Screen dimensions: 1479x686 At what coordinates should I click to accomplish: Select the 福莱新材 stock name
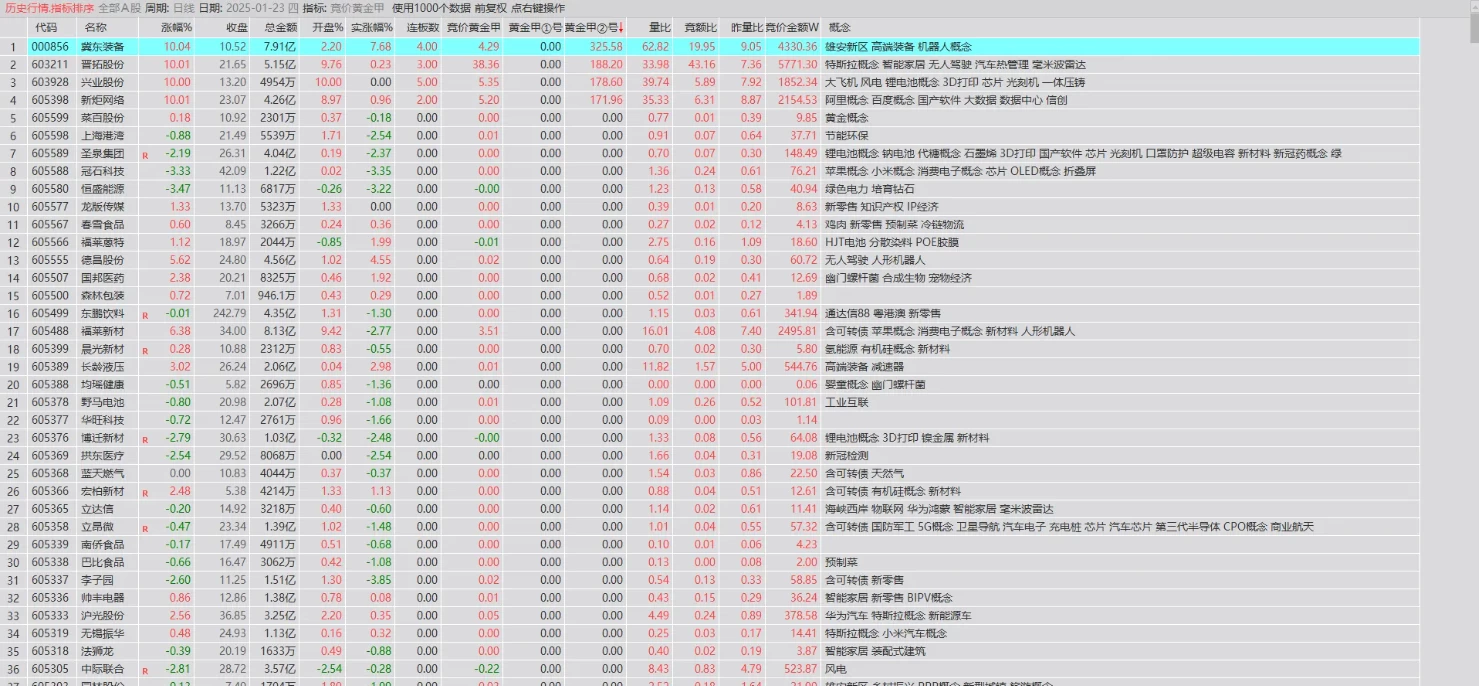[x=103, y=331]
